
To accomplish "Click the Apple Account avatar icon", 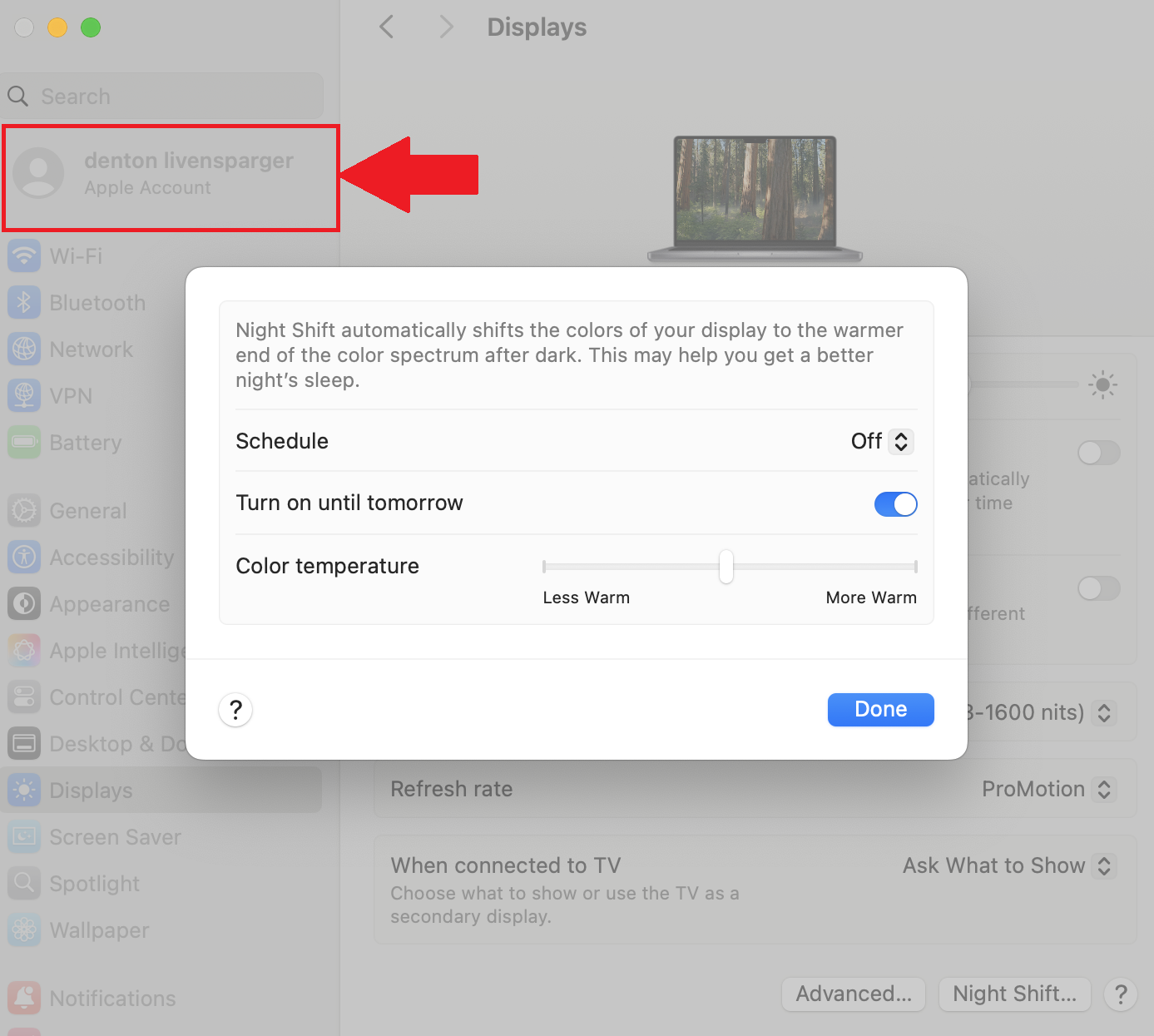I will click(x=38, y=173).
